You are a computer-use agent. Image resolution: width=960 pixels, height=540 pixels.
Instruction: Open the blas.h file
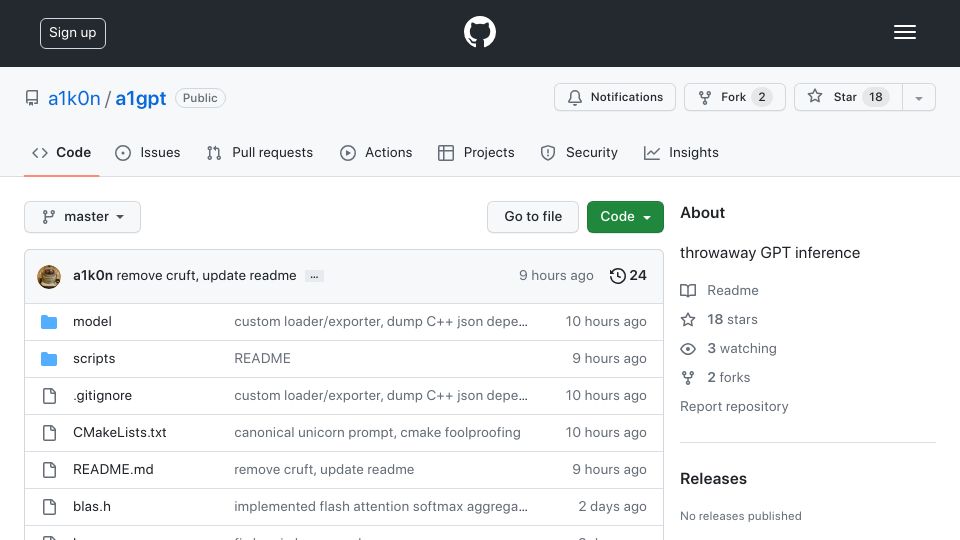pos(92,507)
